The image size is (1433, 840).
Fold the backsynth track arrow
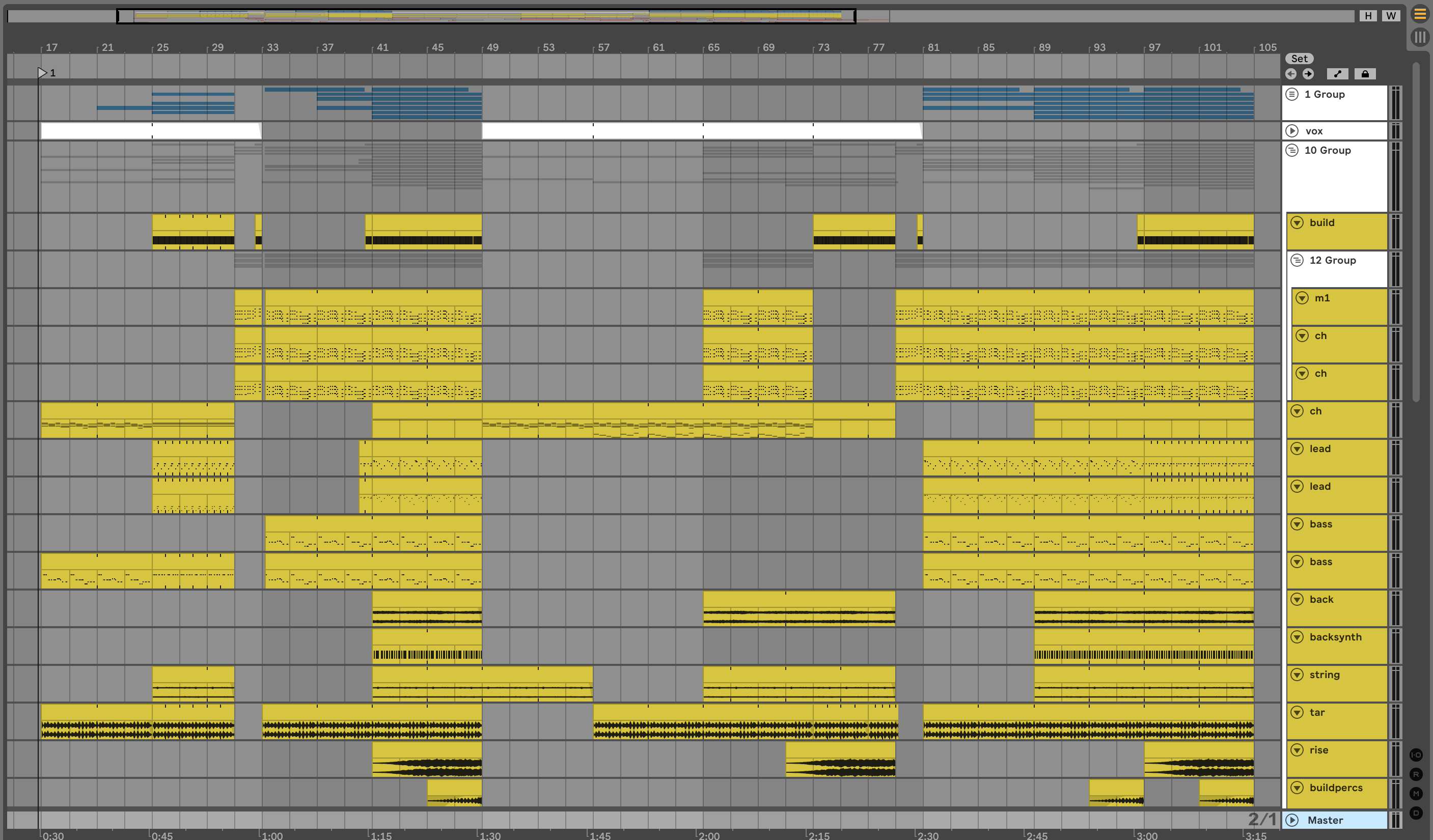tap(1297, 637)
